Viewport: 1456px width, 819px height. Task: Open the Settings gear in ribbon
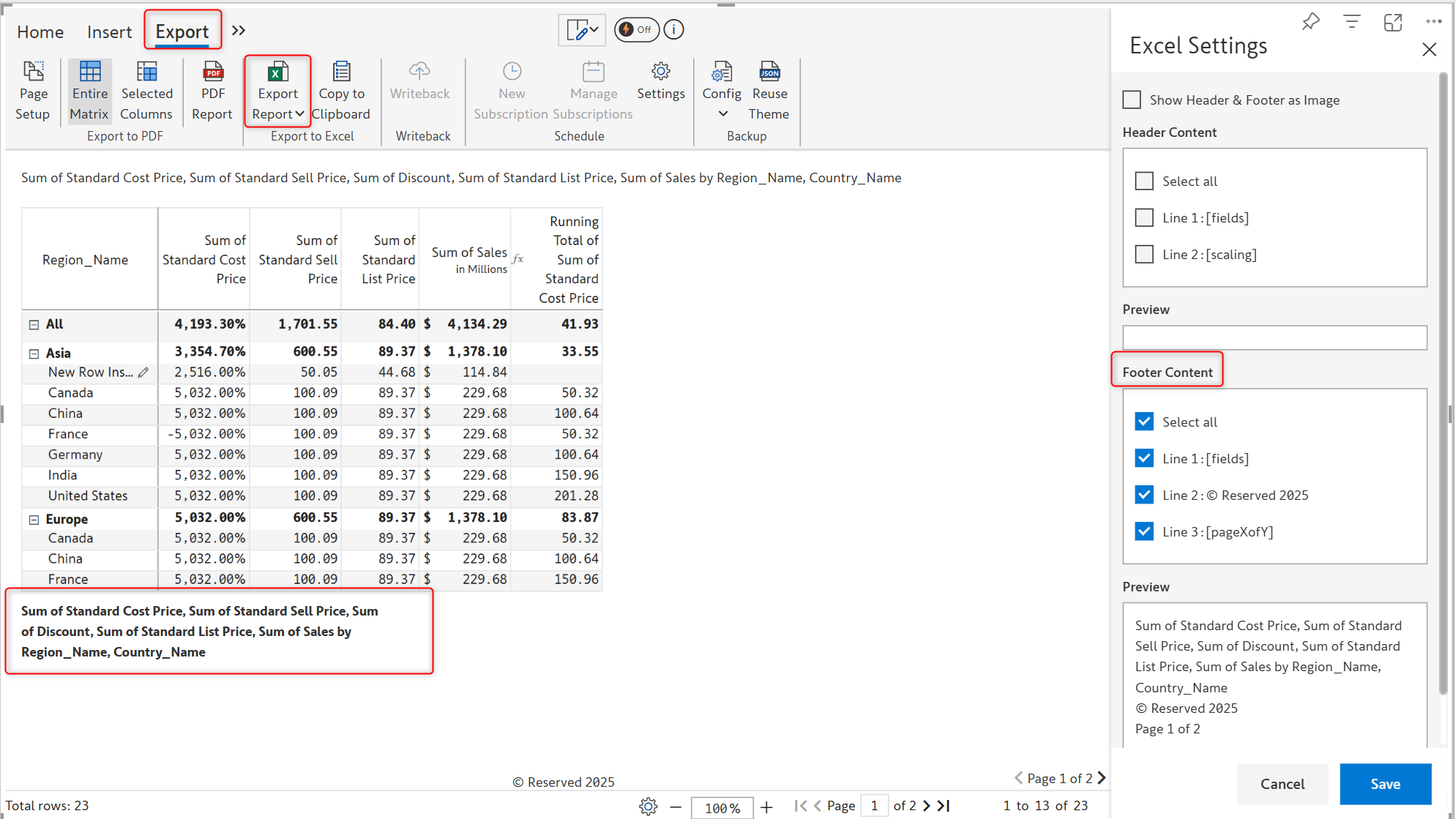click(660, 72)
